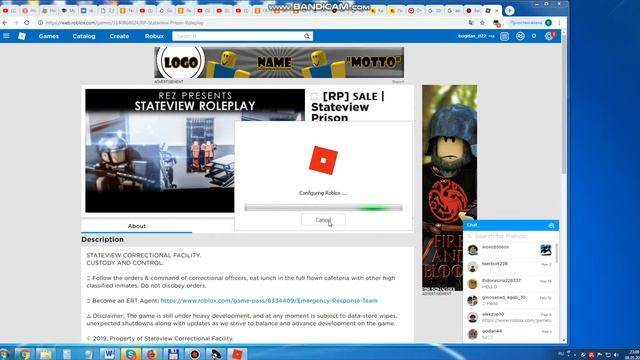Open the translate page icon

point(471,23)
